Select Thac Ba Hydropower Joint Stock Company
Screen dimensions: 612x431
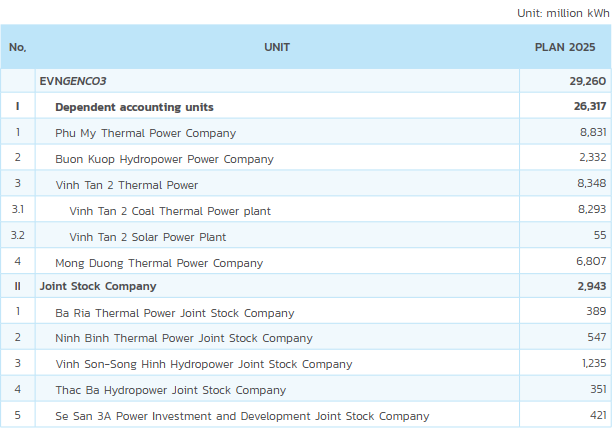[x=171, y=390]
